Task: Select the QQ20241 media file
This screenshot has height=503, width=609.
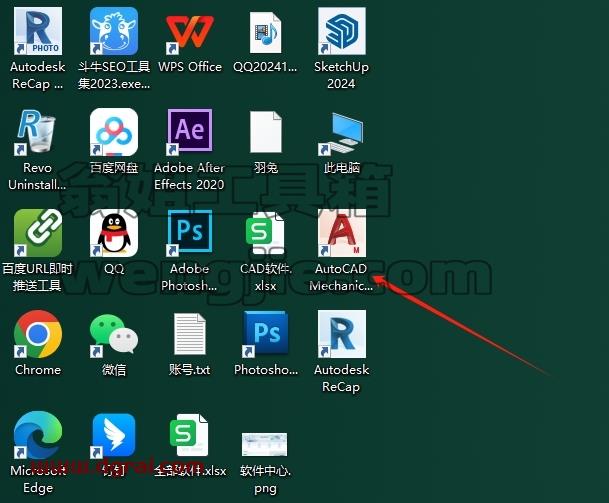Action: click(266, 33)
